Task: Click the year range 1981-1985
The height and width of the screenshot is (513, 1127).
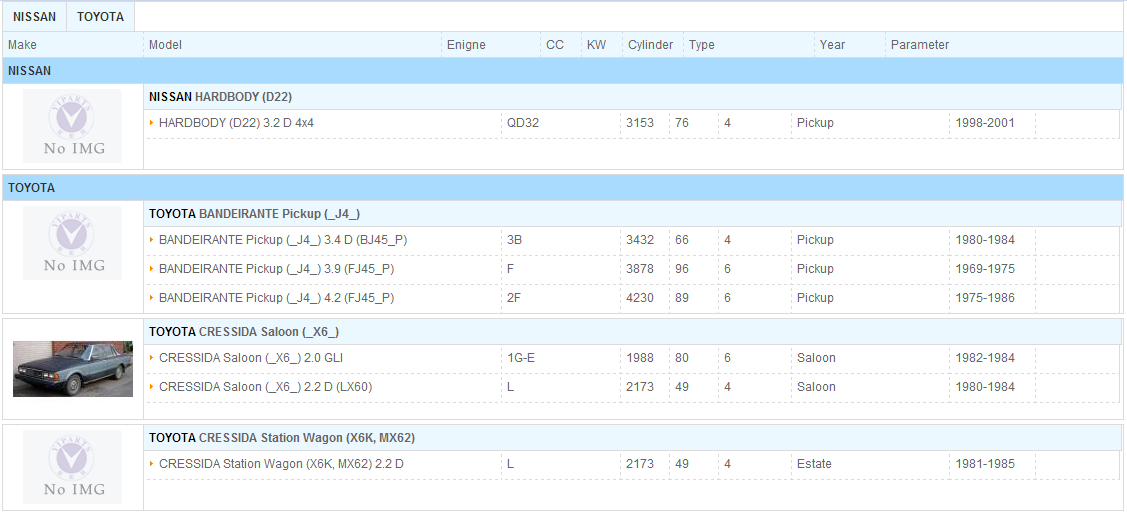Action: point(985,464)
